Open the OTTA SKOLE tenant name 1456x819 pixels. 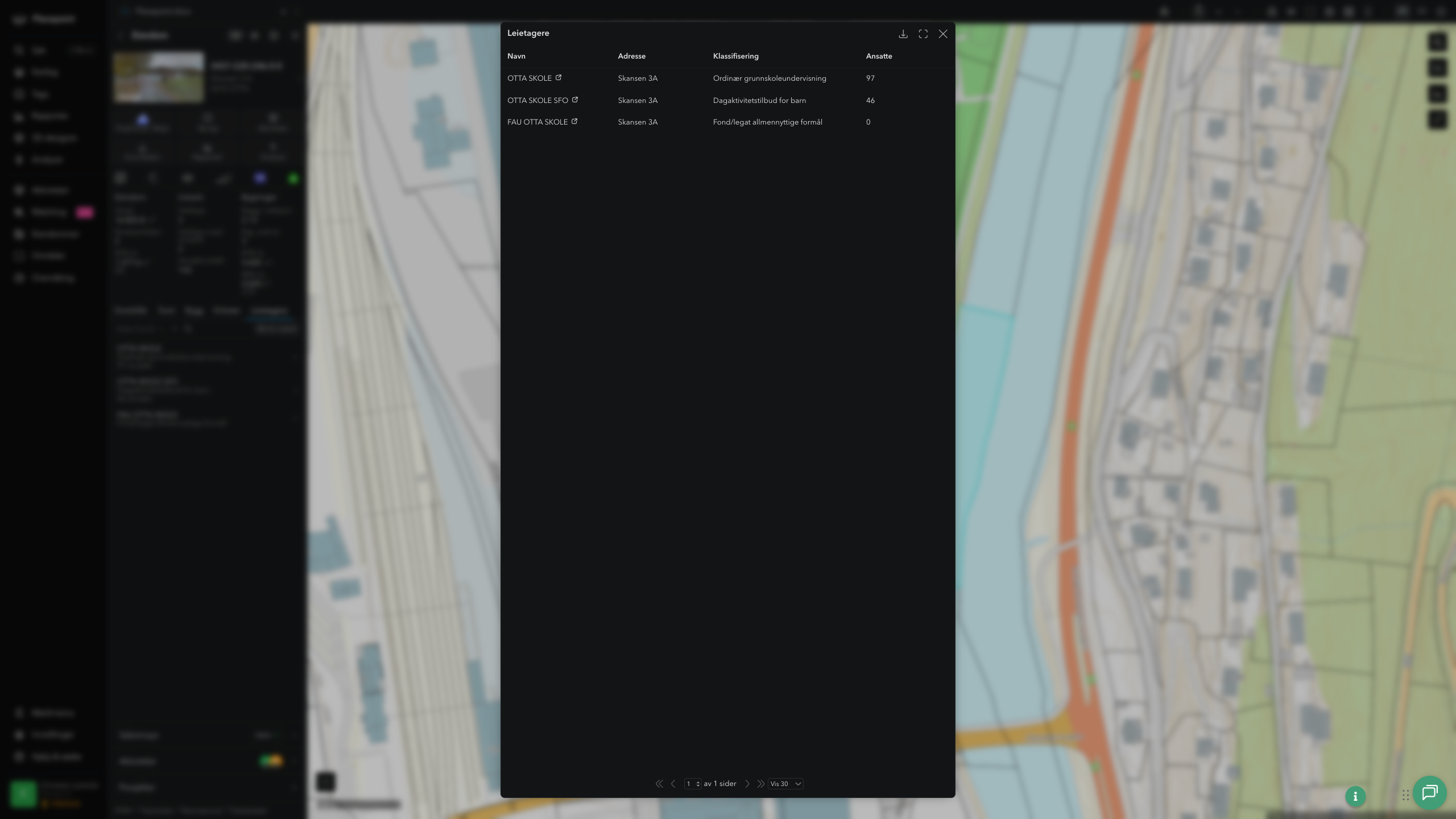point(530,78)
